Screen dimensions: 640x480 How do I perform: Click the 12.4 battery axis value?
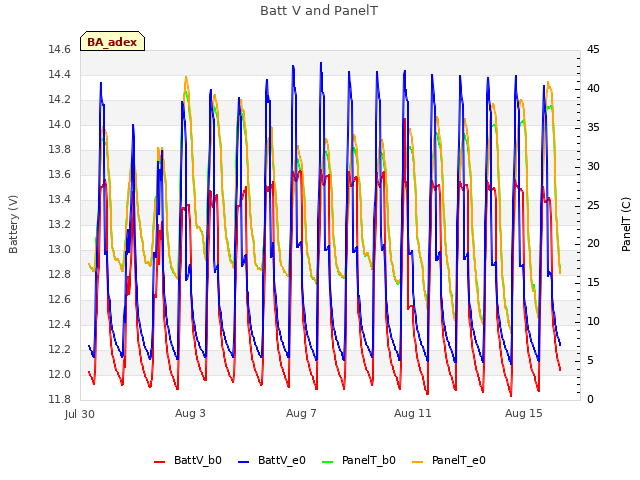(60, 324)
